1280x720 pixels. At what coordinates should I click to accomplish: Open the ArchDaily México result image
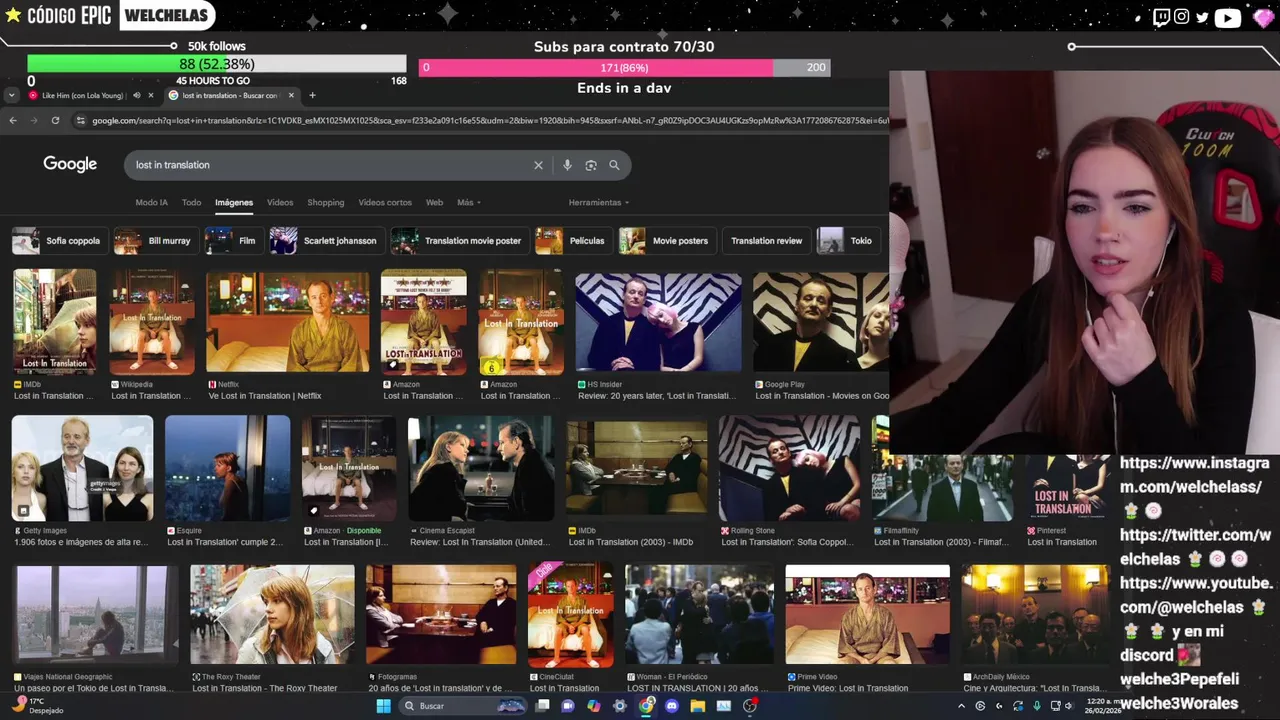1035,615
